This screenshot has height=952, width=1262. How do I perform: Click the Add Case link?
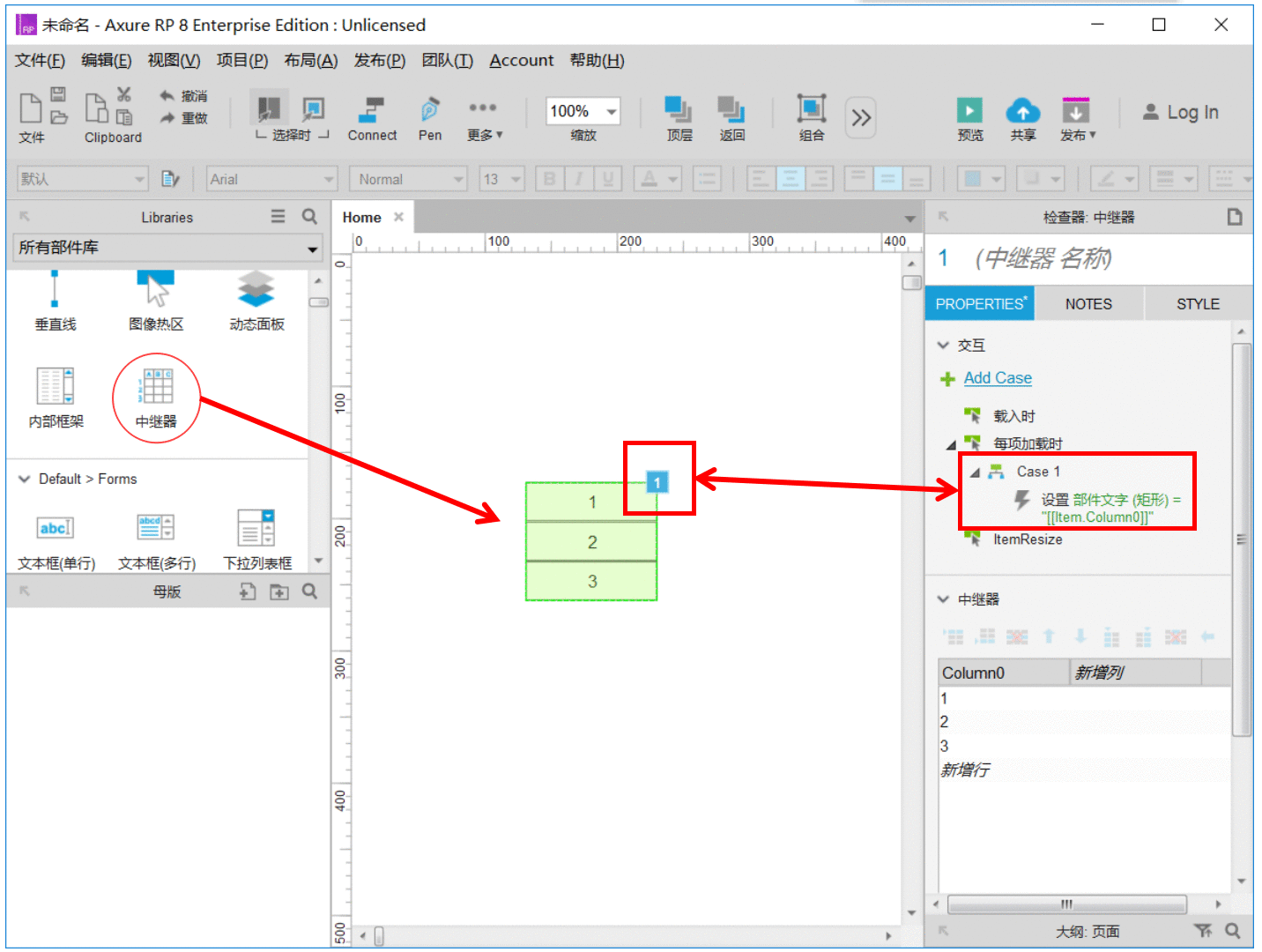point(998,377)
